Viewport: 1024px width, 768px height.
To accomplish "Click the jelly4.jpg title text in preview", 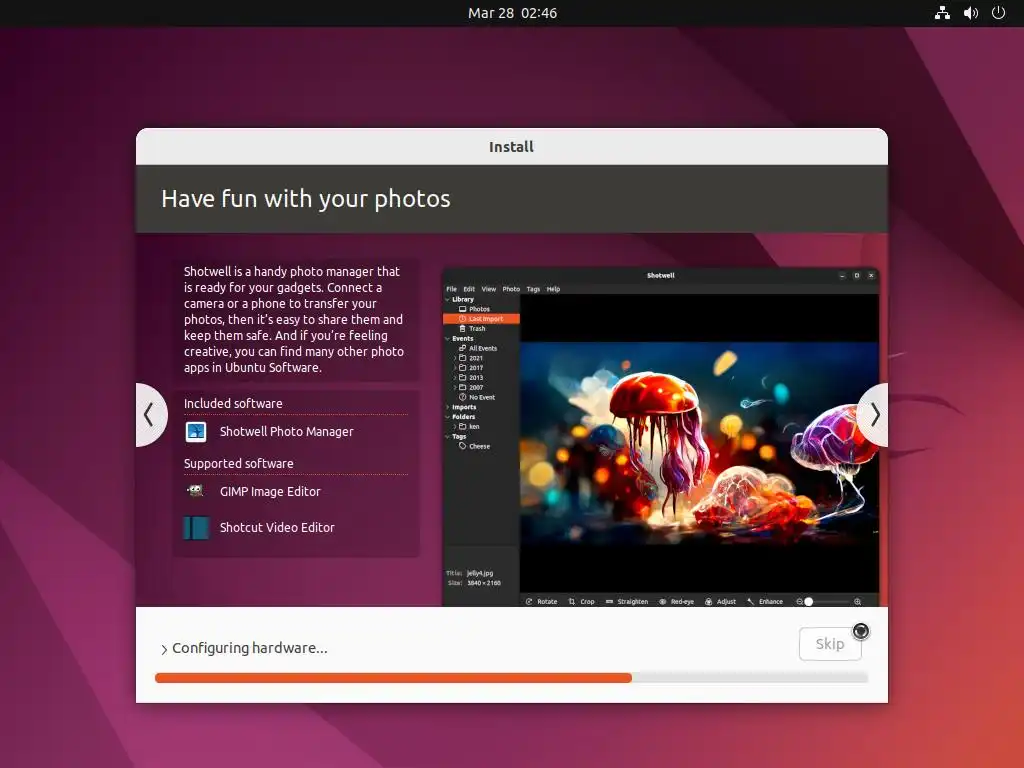I will [480, 573].
